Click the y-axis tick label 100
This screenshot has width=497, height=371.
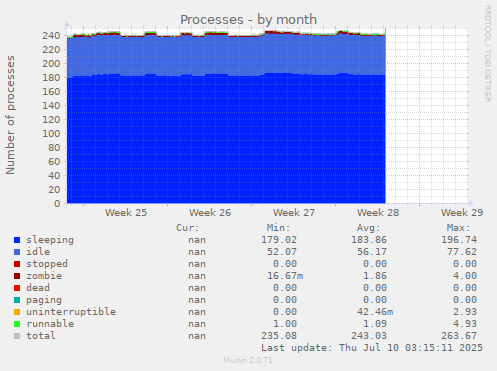coord(51,133)
